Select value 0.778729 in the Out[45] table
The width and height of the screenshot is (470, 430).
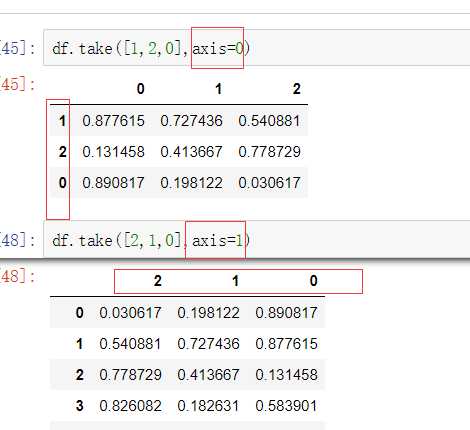pyautogui.click(x=269, y=152)
